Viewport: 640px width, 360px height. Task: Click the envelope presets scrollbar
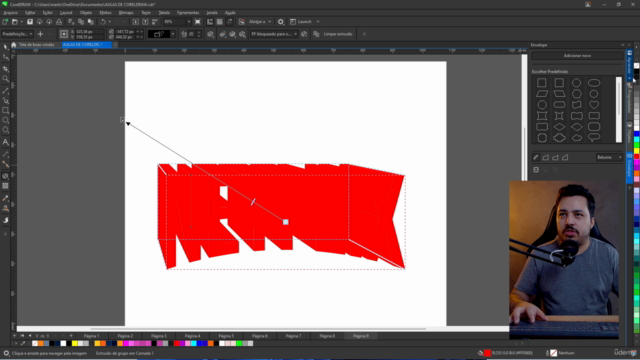coord(619,109)
